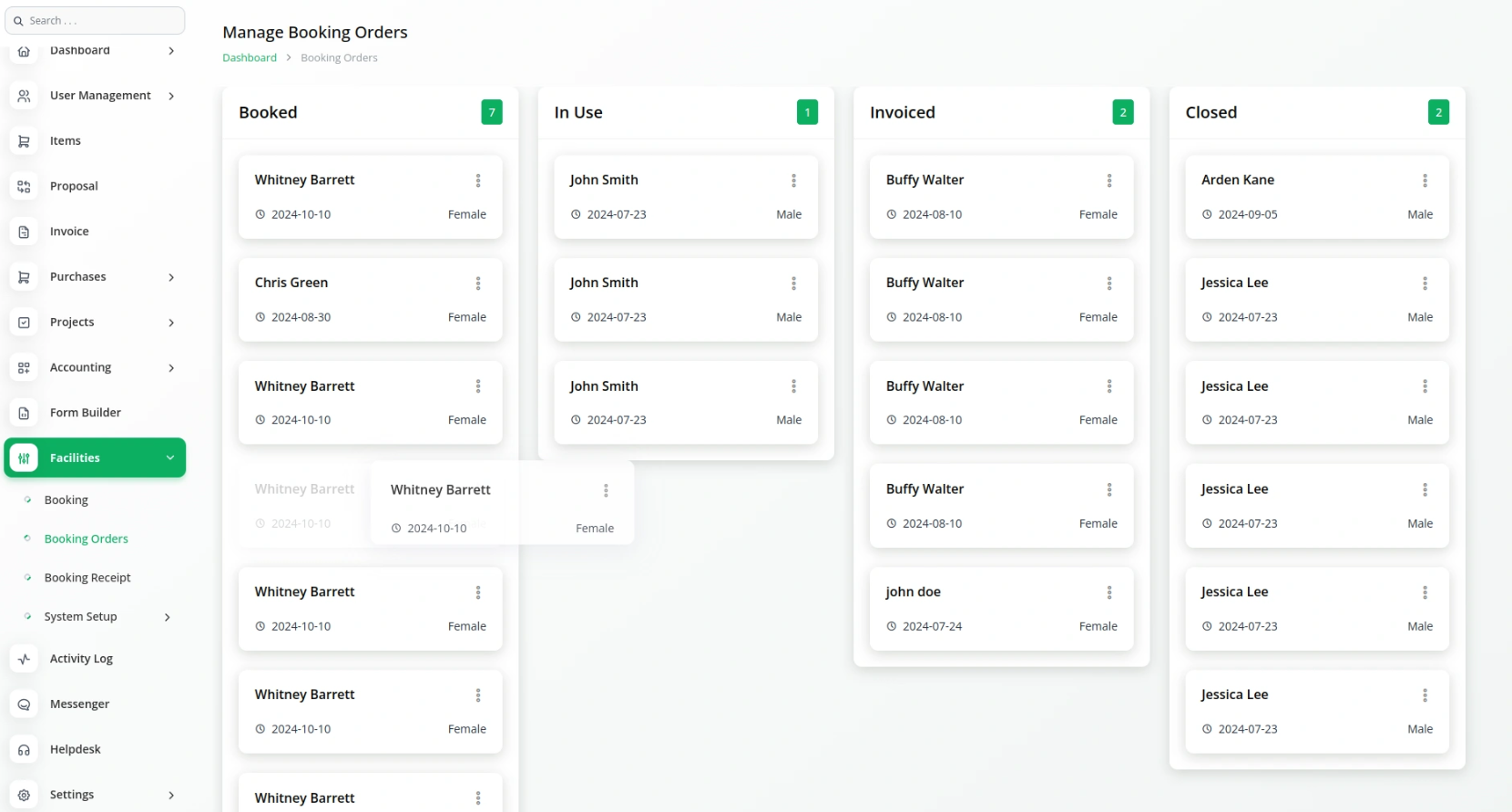The width and height of the screenshot is (1512, 812).
Task: Open three-dot menu on john doe card
Action: (x=1109, y=592)
